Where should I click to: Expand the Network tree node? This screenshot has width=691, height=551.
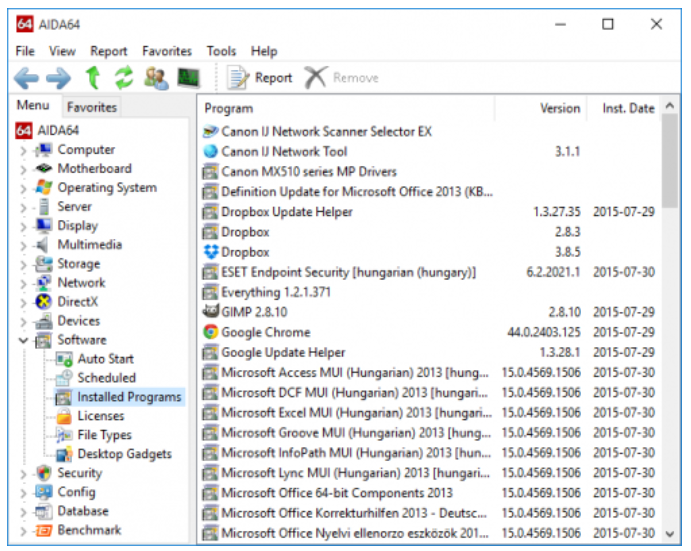click(23, 283)
